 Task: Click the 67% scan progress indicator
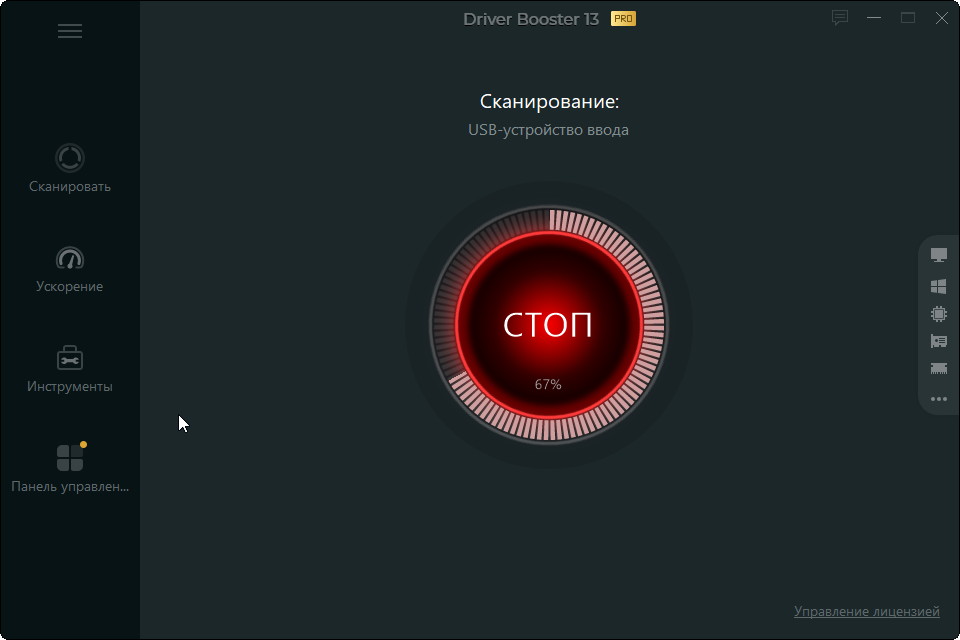point(548,384)
